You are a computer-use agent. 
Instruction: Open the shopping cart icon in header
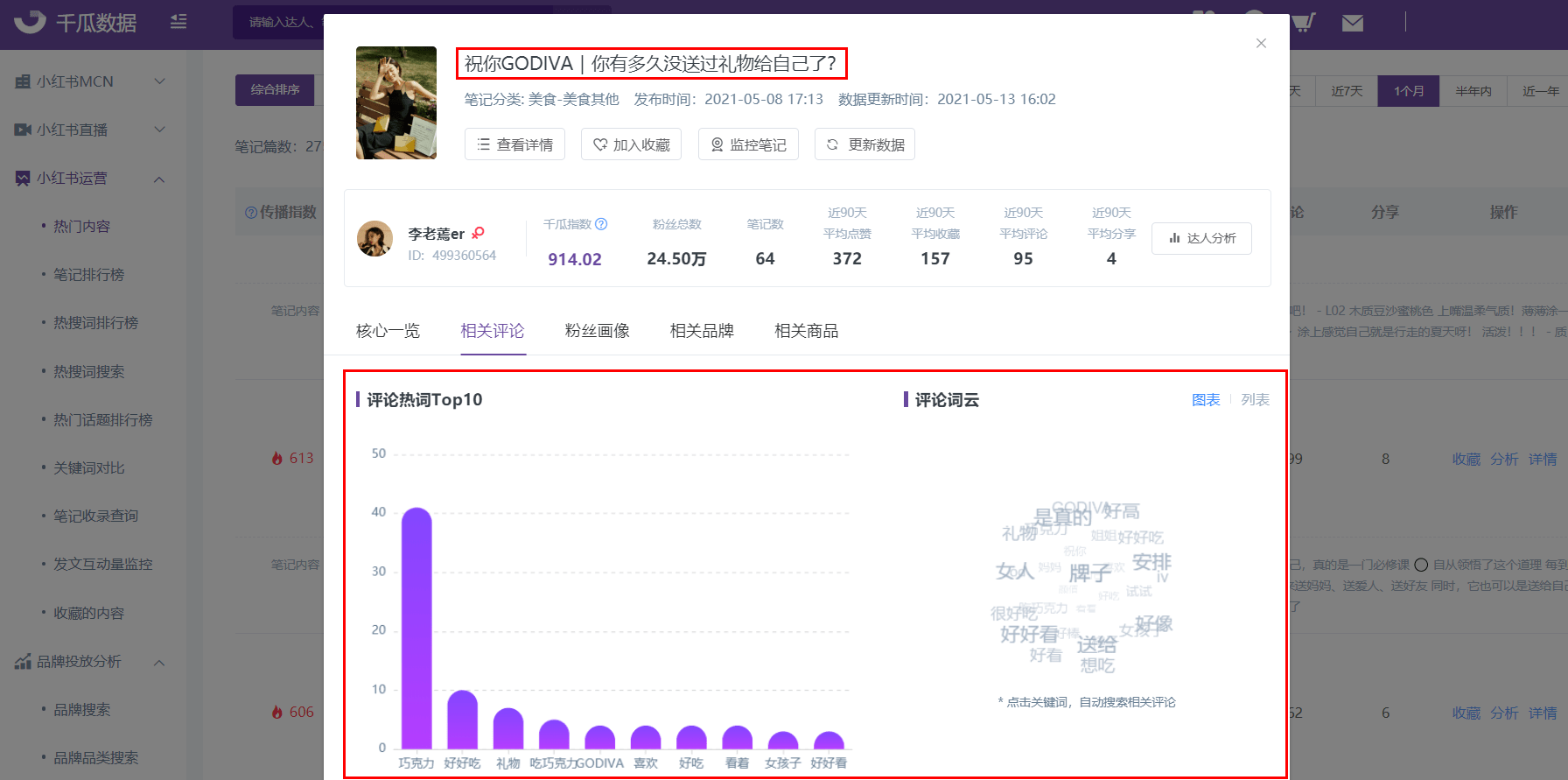click(1303, 22)
